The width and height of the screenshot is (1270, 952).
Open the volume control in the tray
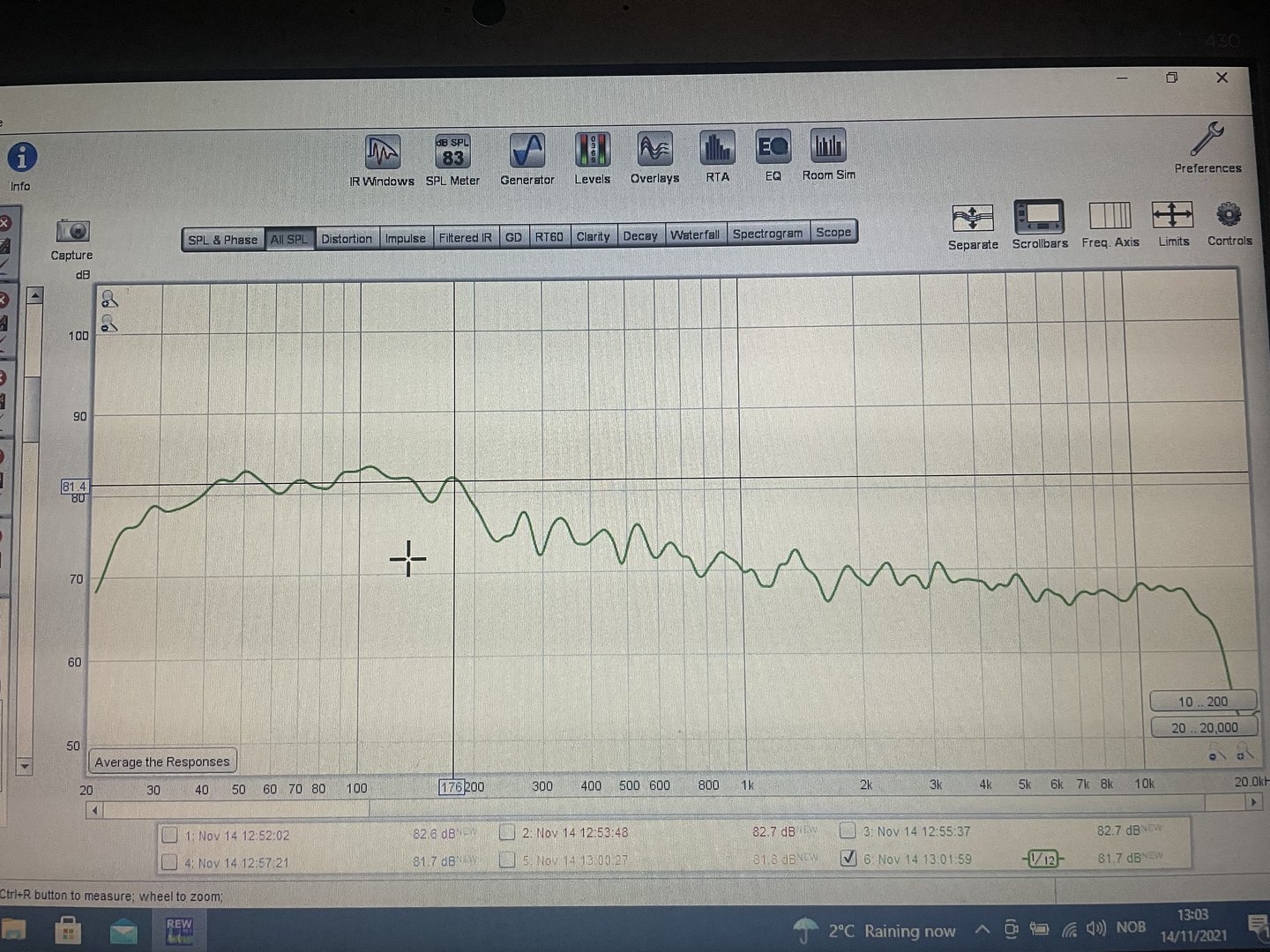[x=1096, y=927]
